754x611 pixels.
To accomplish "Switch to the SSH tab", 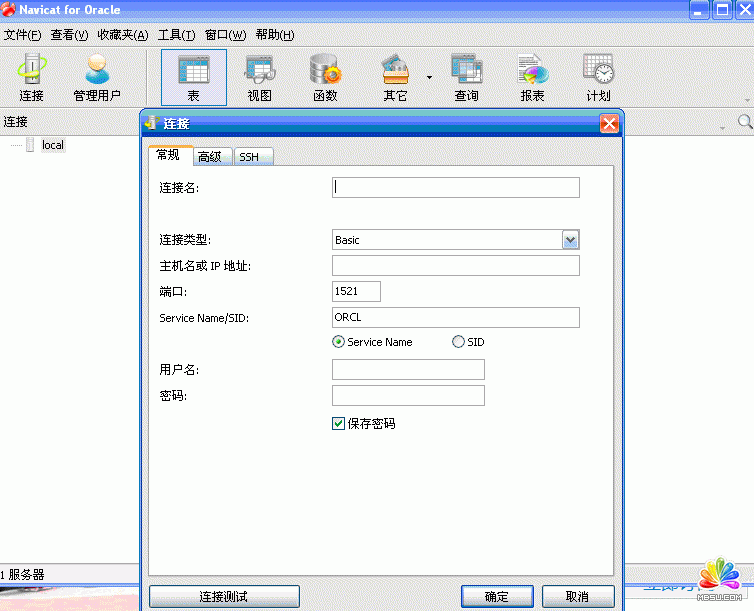I will point(248,157).
